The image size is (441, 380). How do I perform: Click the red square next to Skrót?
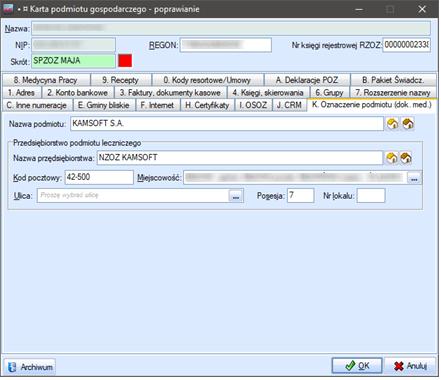(125, 61)
